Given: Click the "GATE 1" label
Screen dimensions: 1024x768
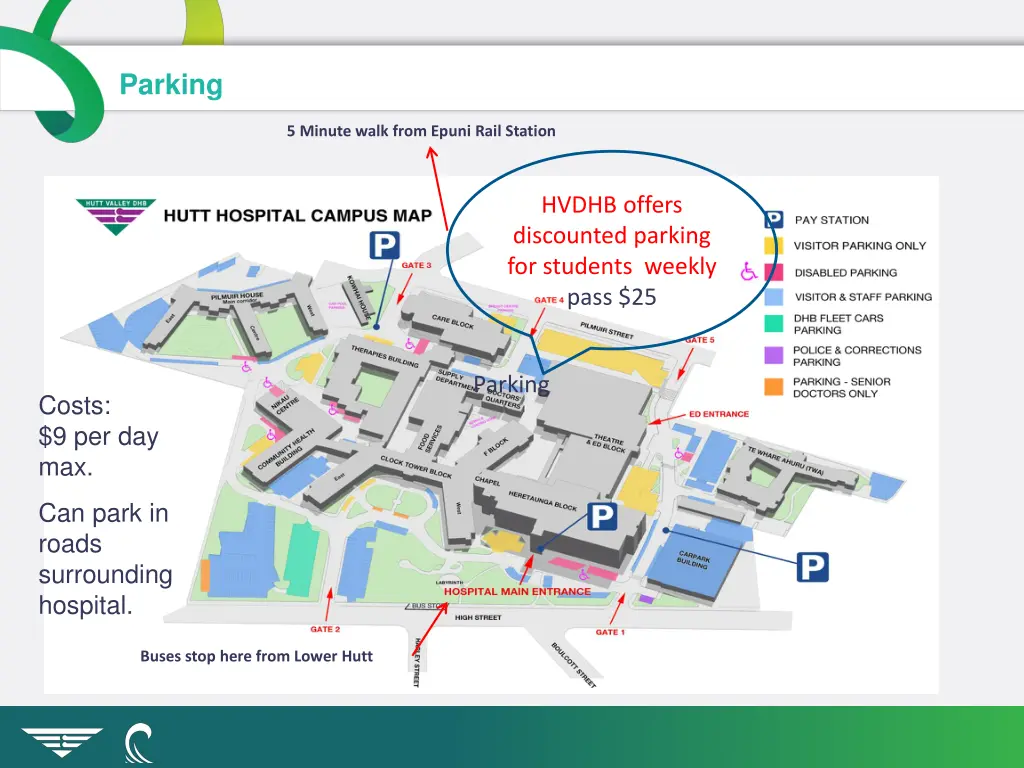Looking at the screenshot, I should click(x=610, y=632).
